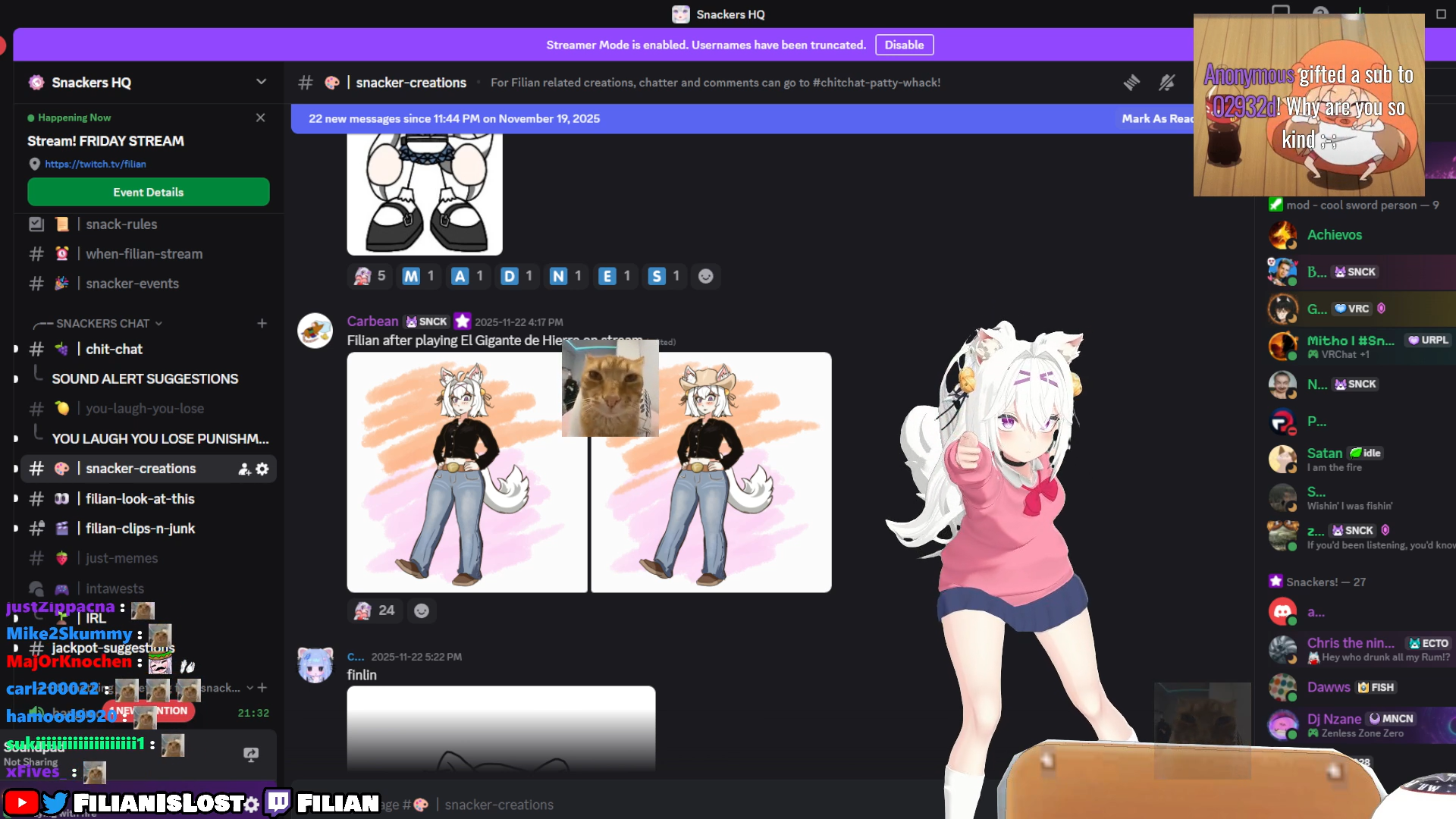Switch to when-filian-stream channel
The image size is (1456, 819).
coord(143,254)
